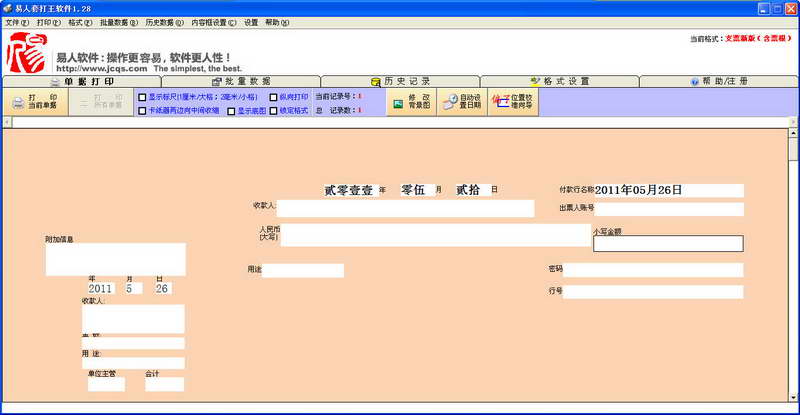
Task: Click the 单位主管 field
Action: point(106,384)
